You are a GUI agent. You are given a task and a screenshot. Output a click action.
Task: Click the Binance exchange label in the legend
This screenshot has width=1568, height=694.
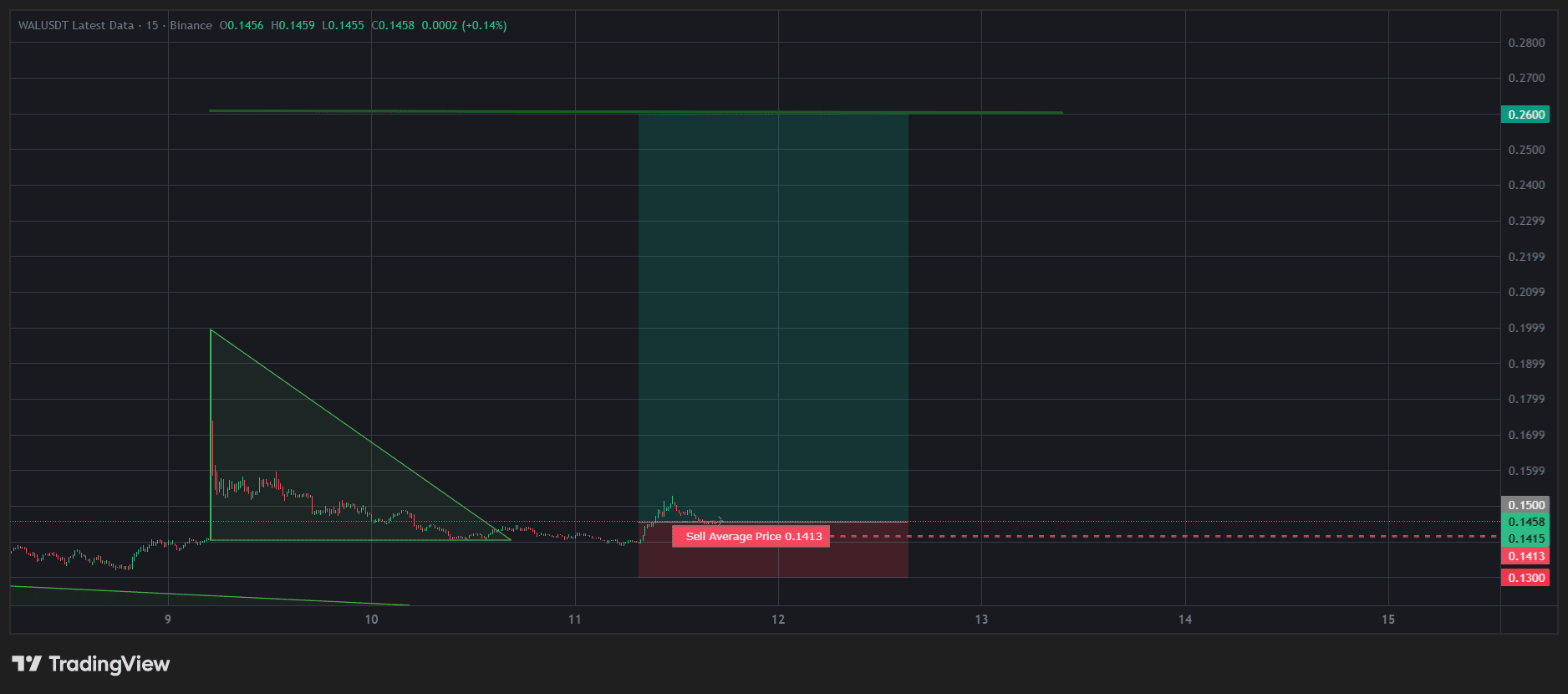[x=191, y=25]
